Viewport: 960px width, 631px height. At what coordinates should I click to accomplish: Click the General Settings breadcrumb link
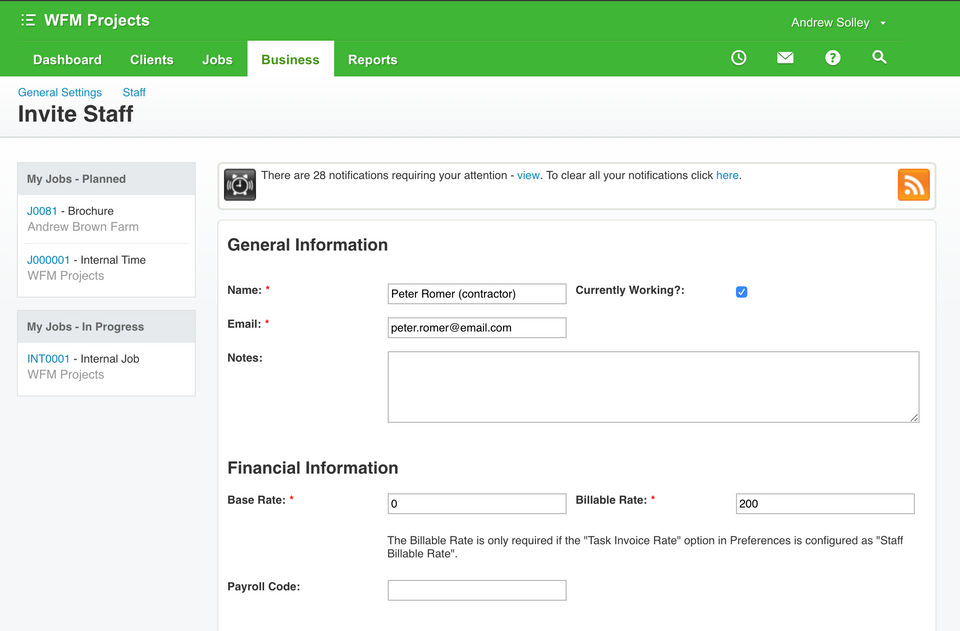coord(60,92)
